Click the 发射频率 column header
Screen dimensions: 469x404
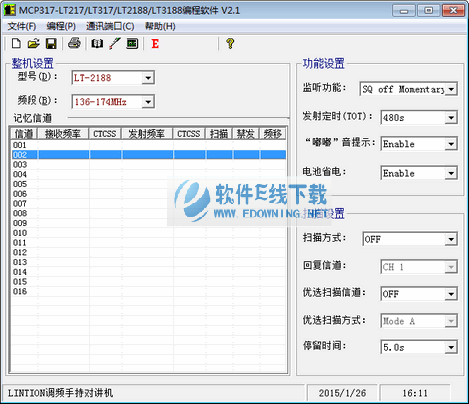(147, 134)
